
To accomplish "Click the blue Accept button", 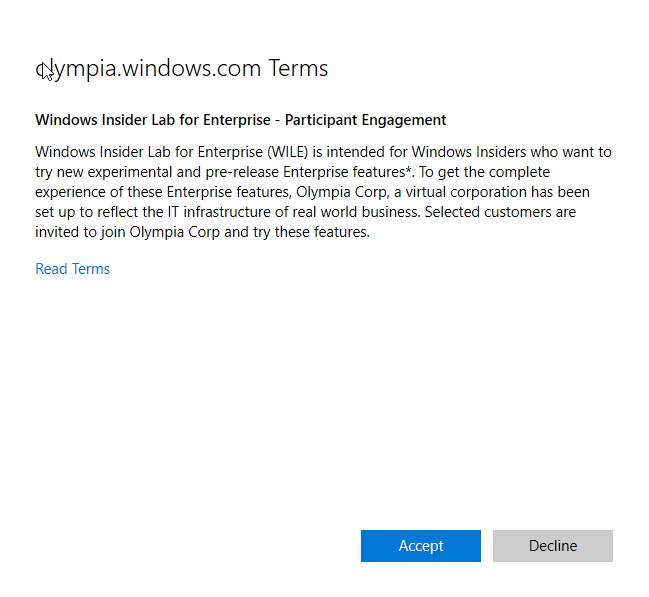I will [x=420, y=546].
